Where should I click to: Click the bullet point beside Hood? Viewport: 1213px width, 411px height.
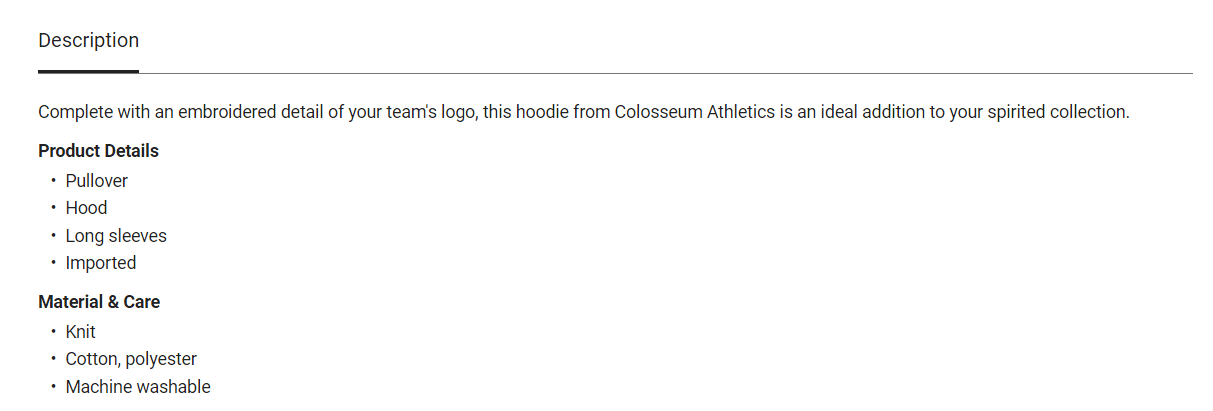pyautogui.click(x=53, y=208)
